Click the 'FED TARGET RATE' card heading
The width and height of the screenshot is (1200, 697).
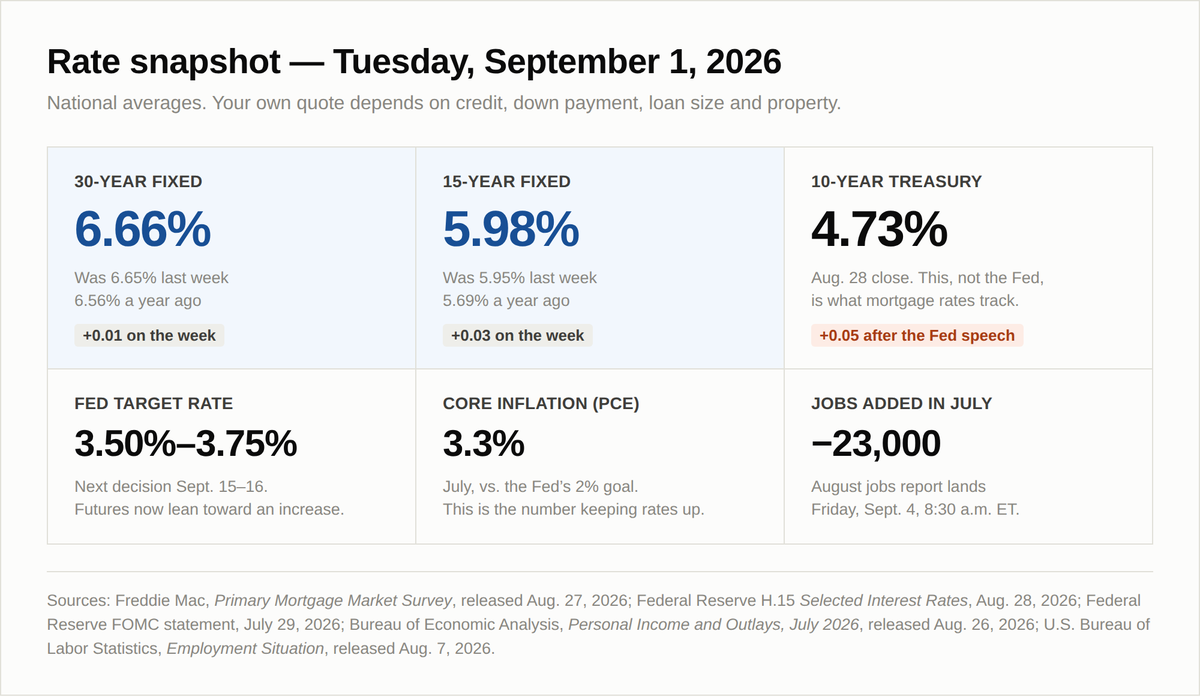tap(154, 404)
